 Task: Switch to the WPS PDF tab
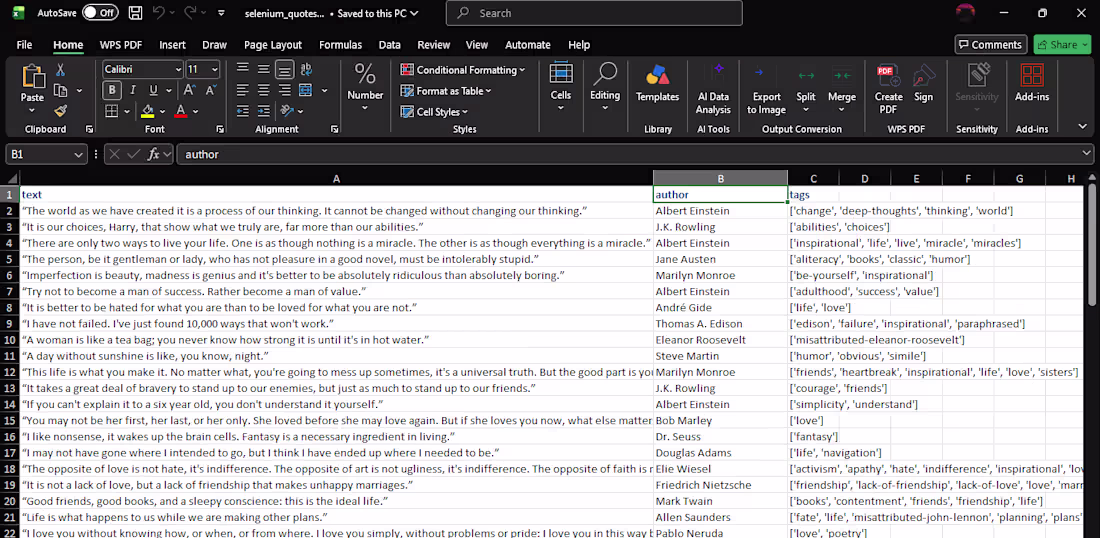[x=121, y=44]
